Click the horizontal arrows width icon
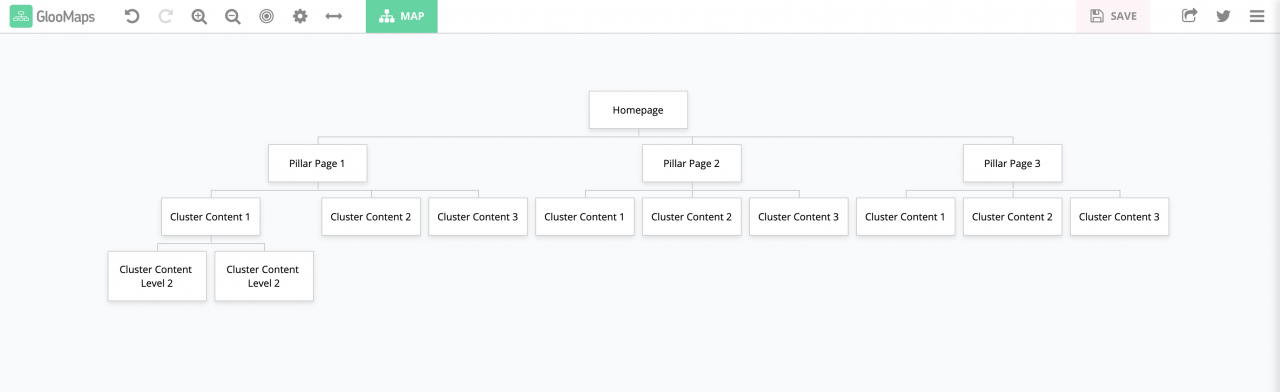Image resolution: width=1280 pixels, height=392 pixels. 334,16
